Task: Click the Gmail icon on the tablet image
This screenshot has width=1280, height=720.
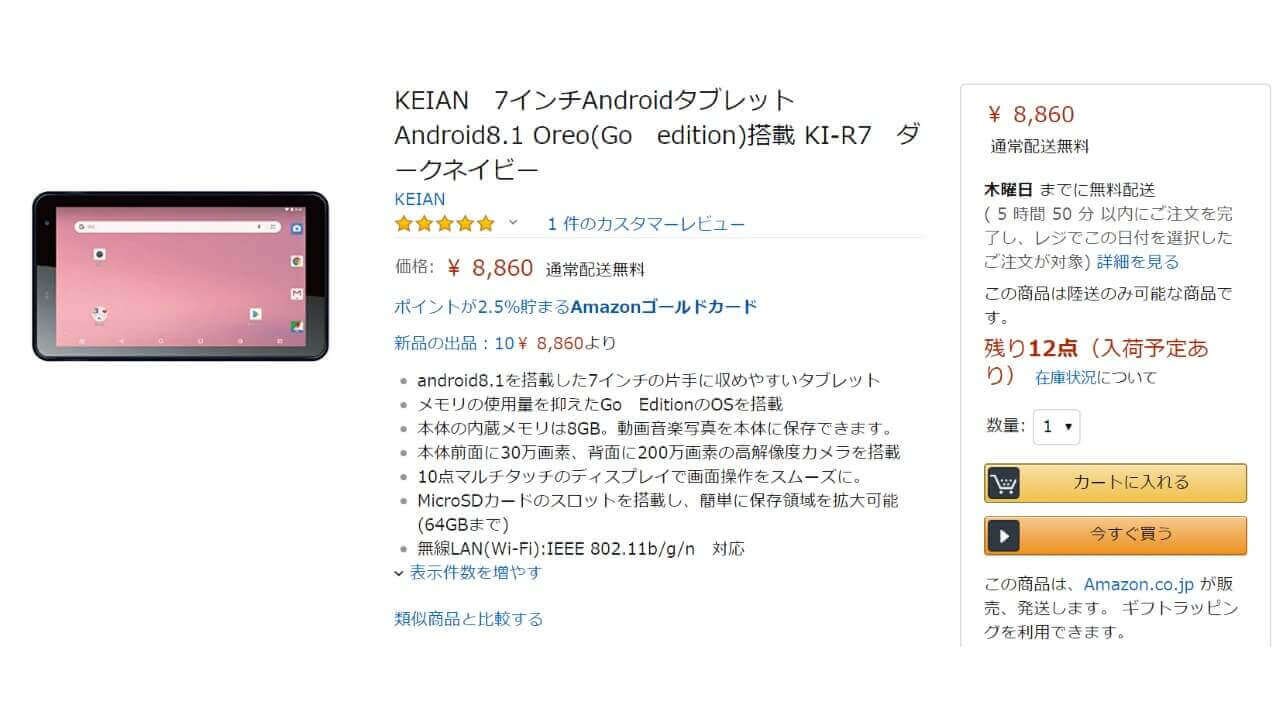Action: [x=297, y=294]
